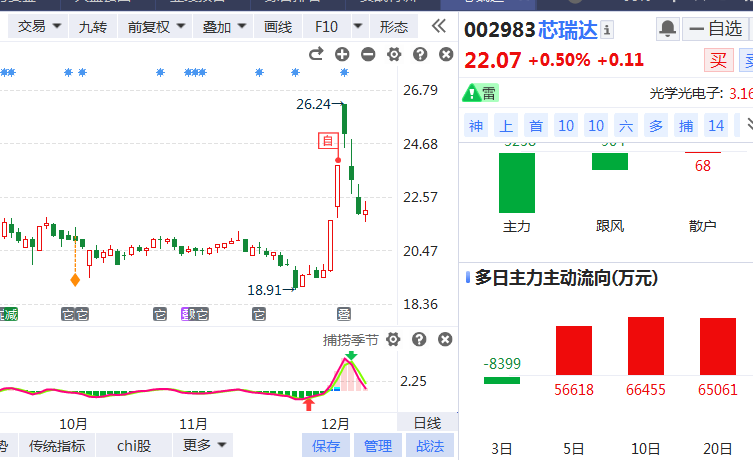Click the 减 event marker below chart
Image resolution: width=753 pixels, height=460 pixels.
(9, 315)
